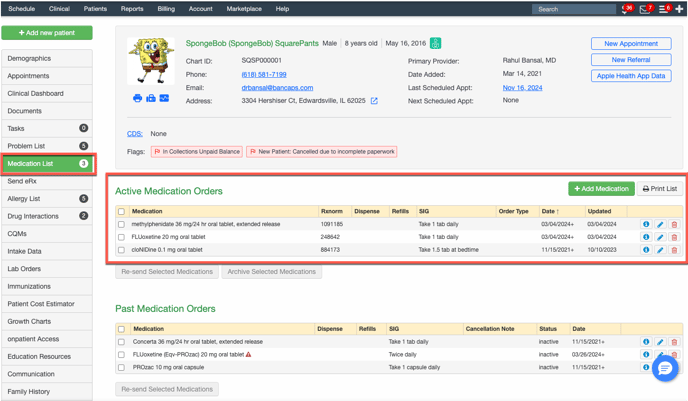Open the chat bubble widget
688x401 pixels.
(664, 368)
